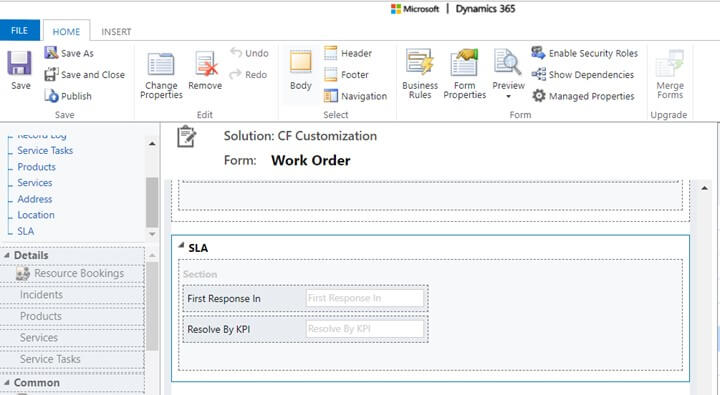Click the Work Order form name

click(x=310, y=160)
